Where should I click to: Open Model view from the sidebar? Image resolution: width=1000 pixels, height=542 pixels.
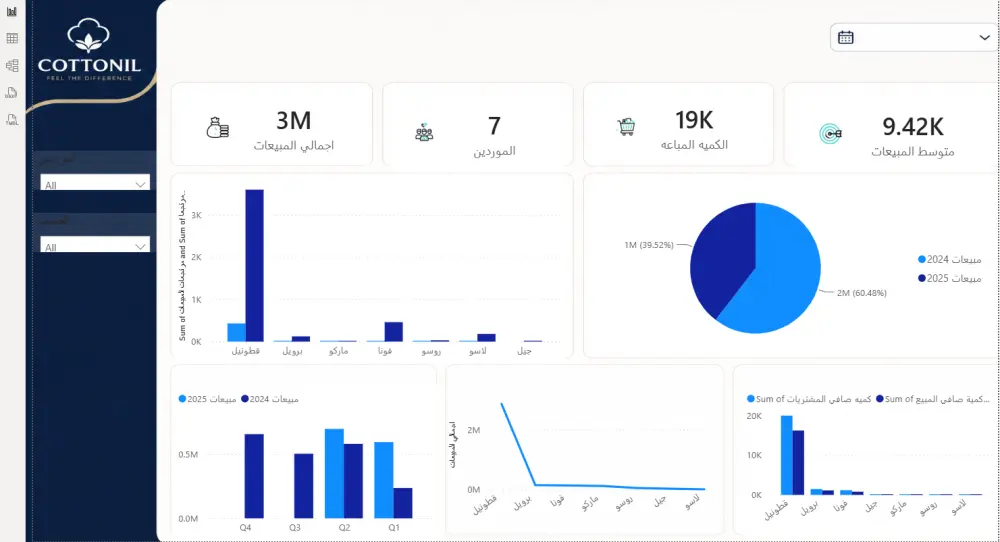(x=11, y=65)
